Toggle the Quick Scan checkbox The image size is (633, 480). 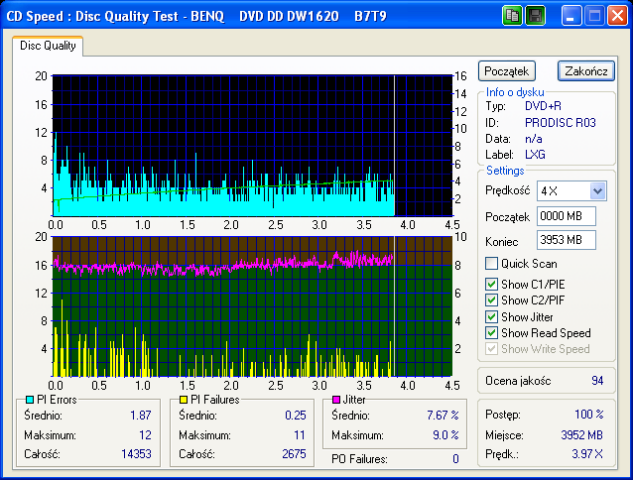[x=491, y=264]
